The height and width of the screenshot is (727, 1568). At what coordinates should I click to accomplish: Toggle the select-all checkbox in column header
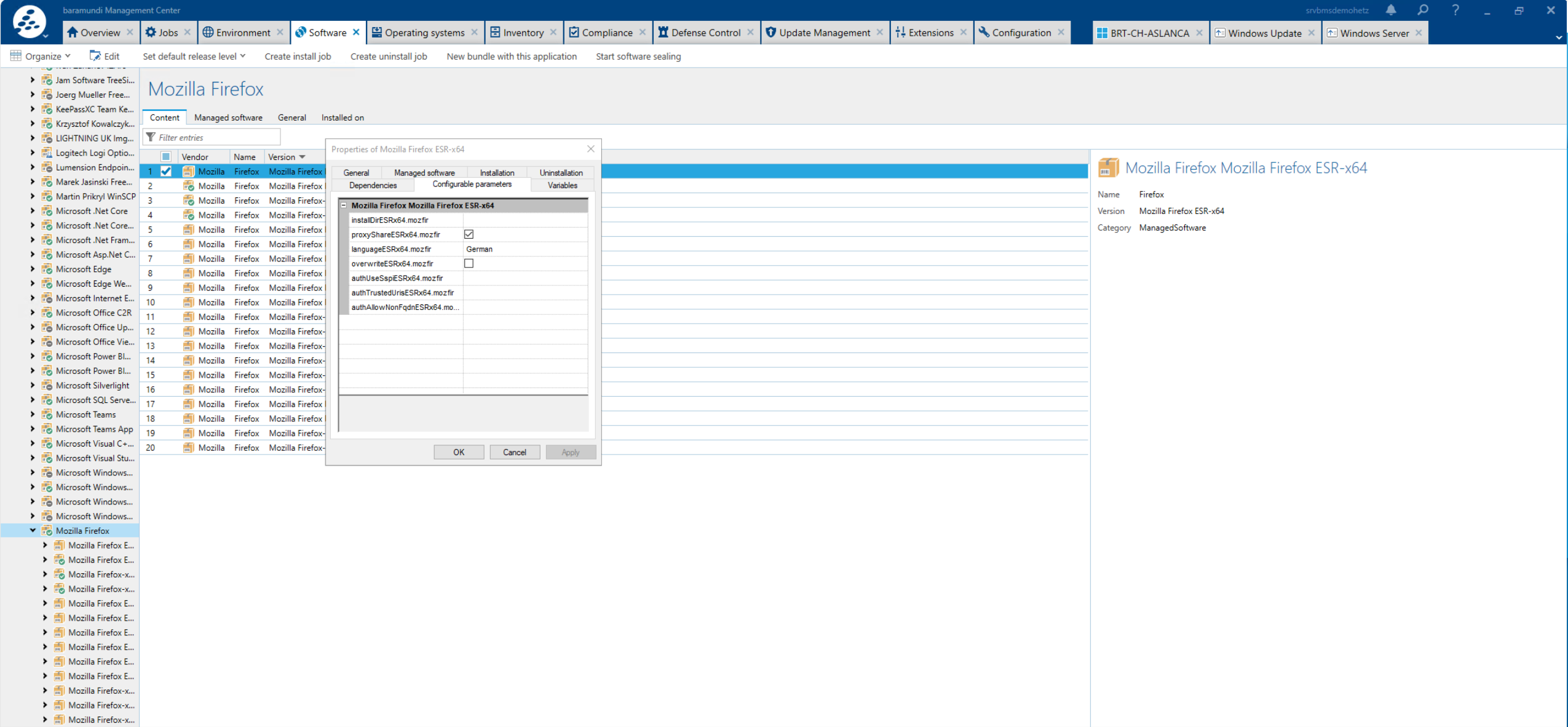coord(165,156)
